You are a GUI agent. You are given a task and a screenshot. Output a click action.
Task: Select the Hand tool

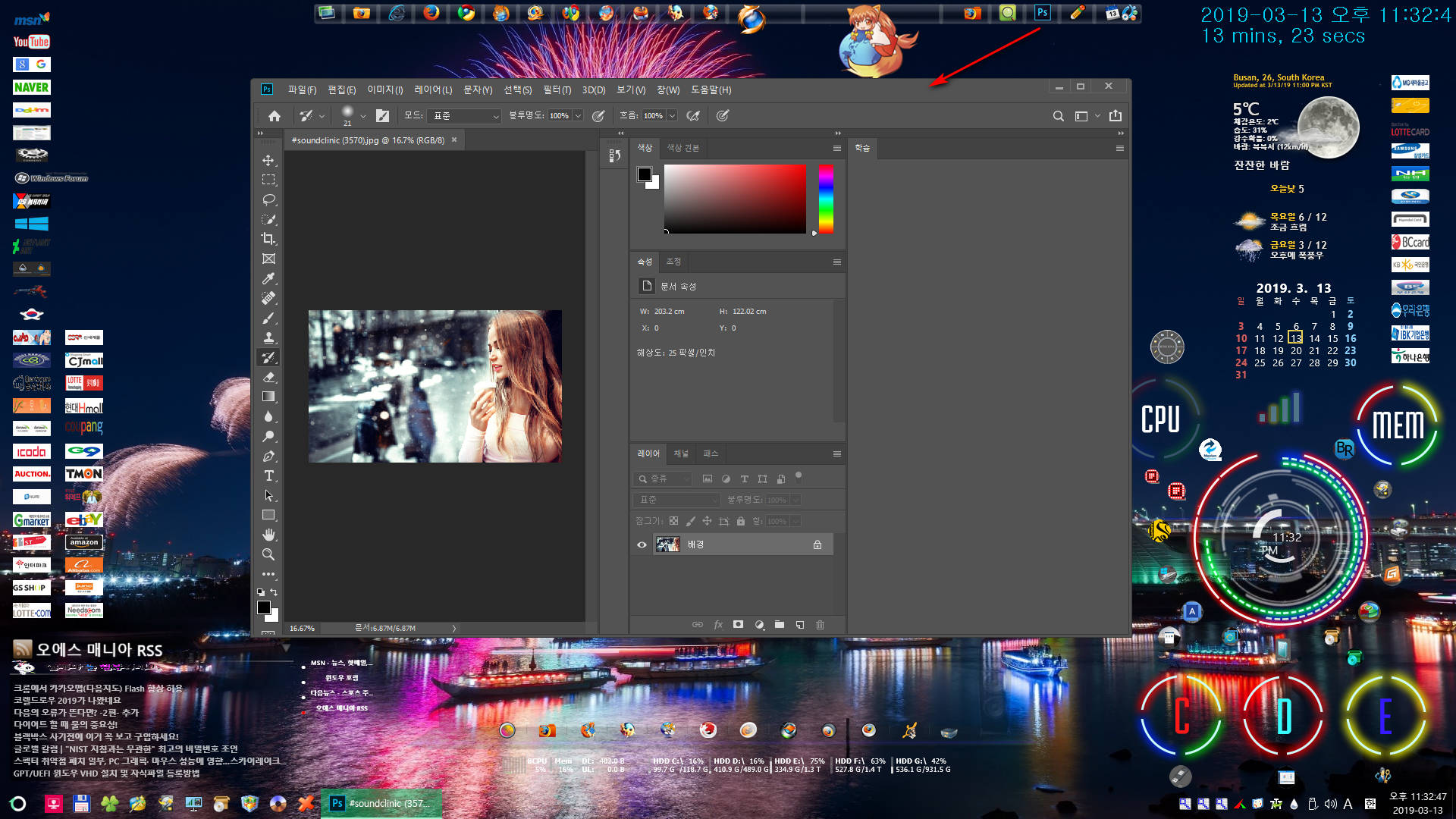pos(268,535)
